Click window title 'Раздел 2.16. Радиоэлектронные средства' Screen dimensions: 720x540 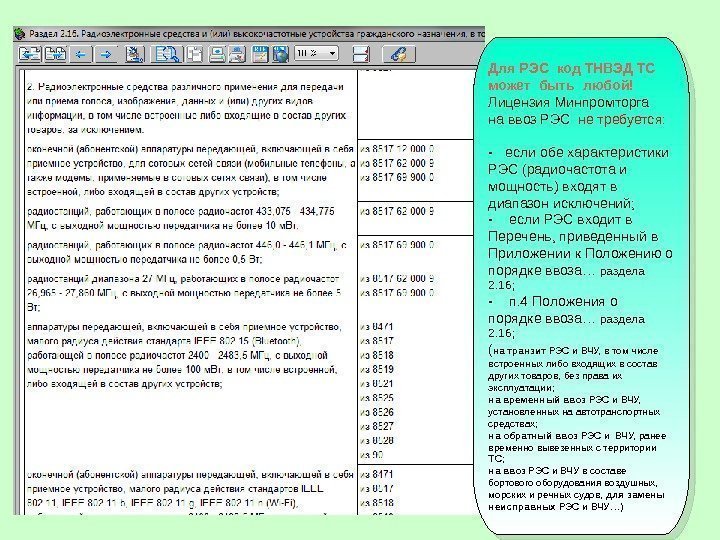click(x=123, y=34)
